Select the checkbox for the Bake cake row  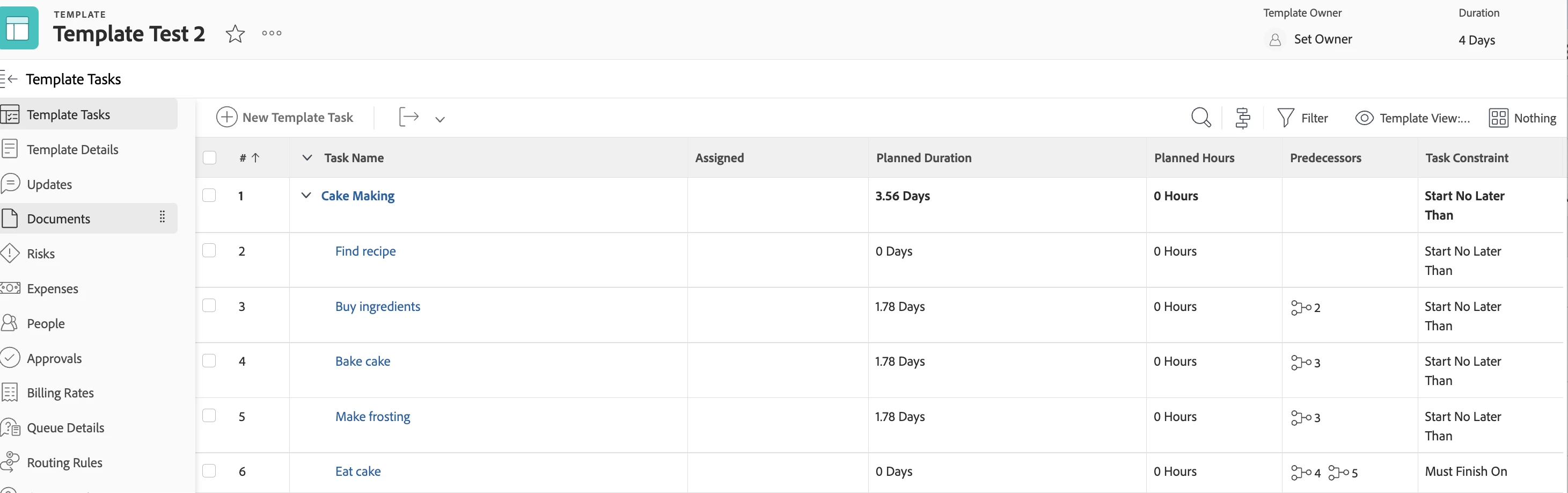[209, 361]
